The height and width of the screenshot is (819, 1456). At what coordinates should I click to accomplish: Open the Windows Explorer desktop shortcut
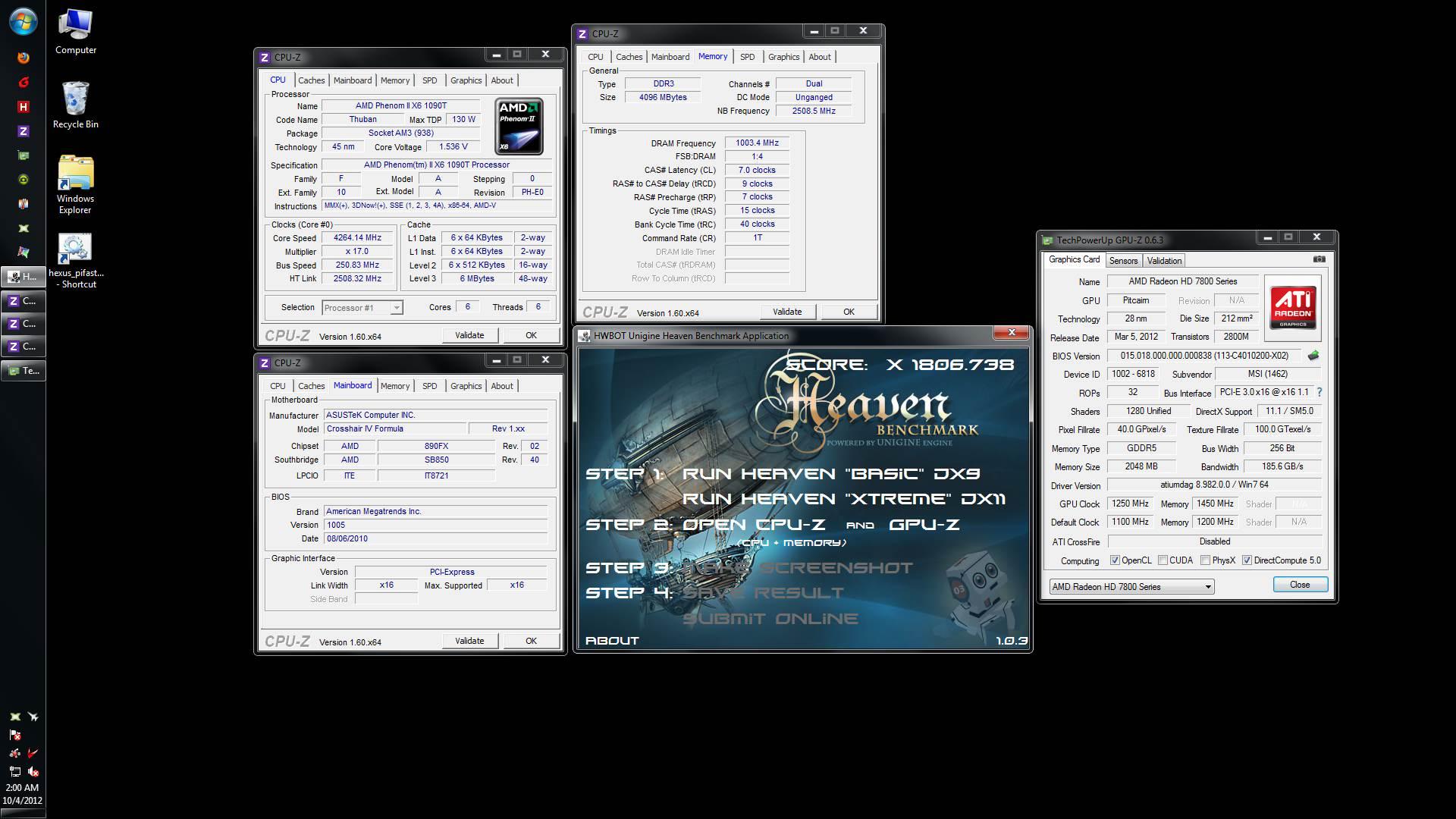coord(75,185)
